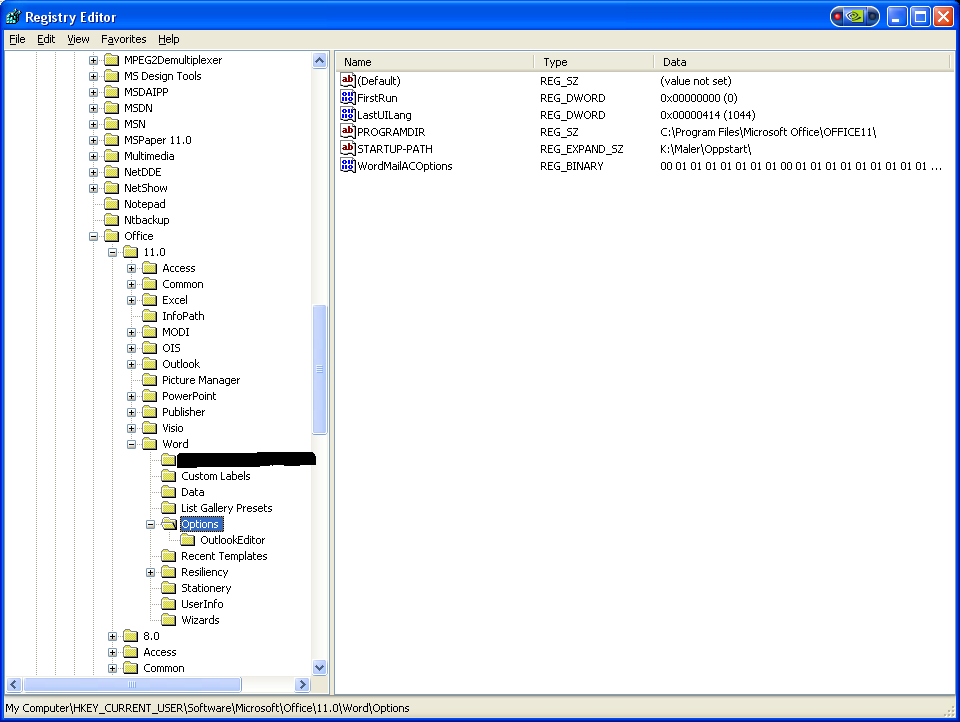Select the Multimedia key
Viewport: 960px width, 722px height.
149,156
